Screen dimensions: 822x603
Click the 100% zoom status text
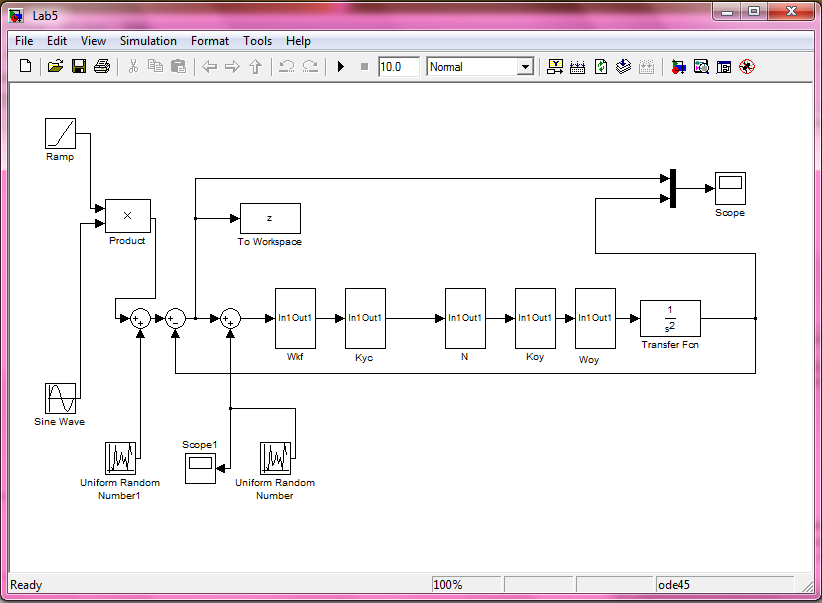tap(447, 585)
